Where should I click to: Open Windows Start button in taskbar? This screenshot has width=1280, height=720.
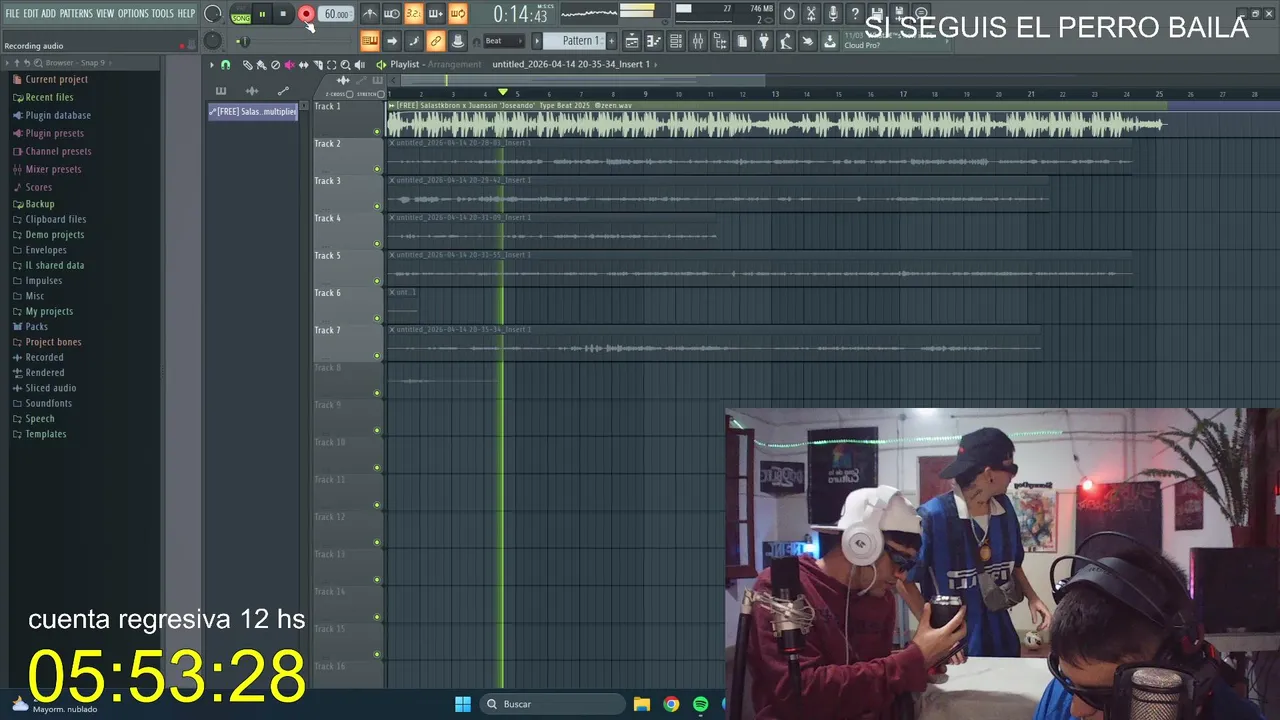pyautogui.click(x=463, y=704)
